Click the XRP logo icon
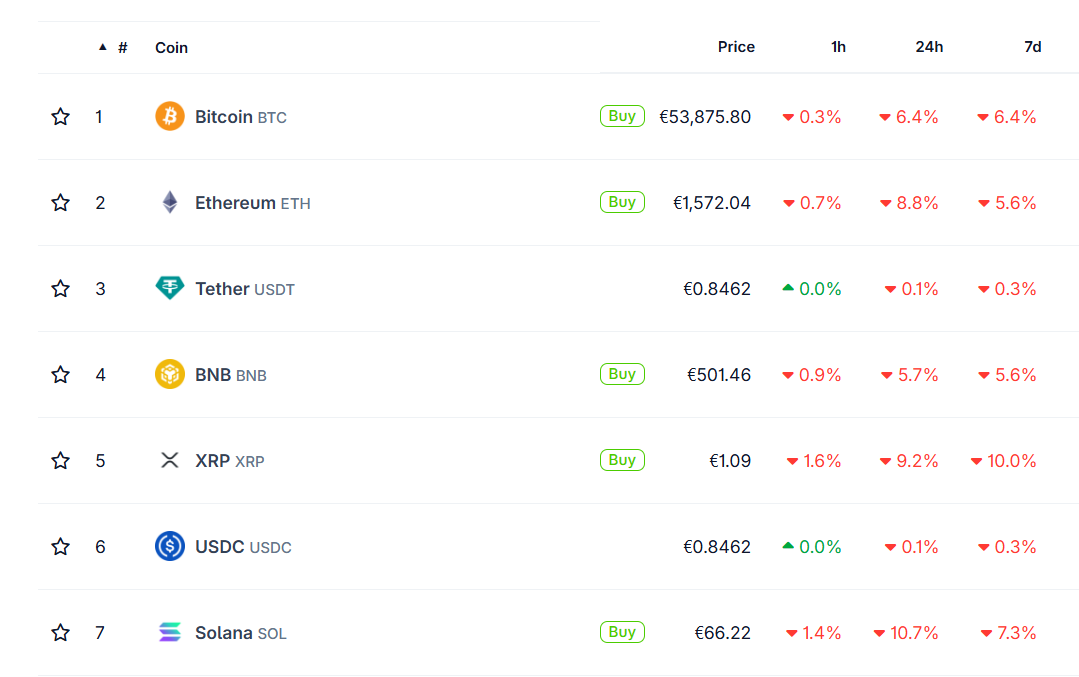 (170, 461)
